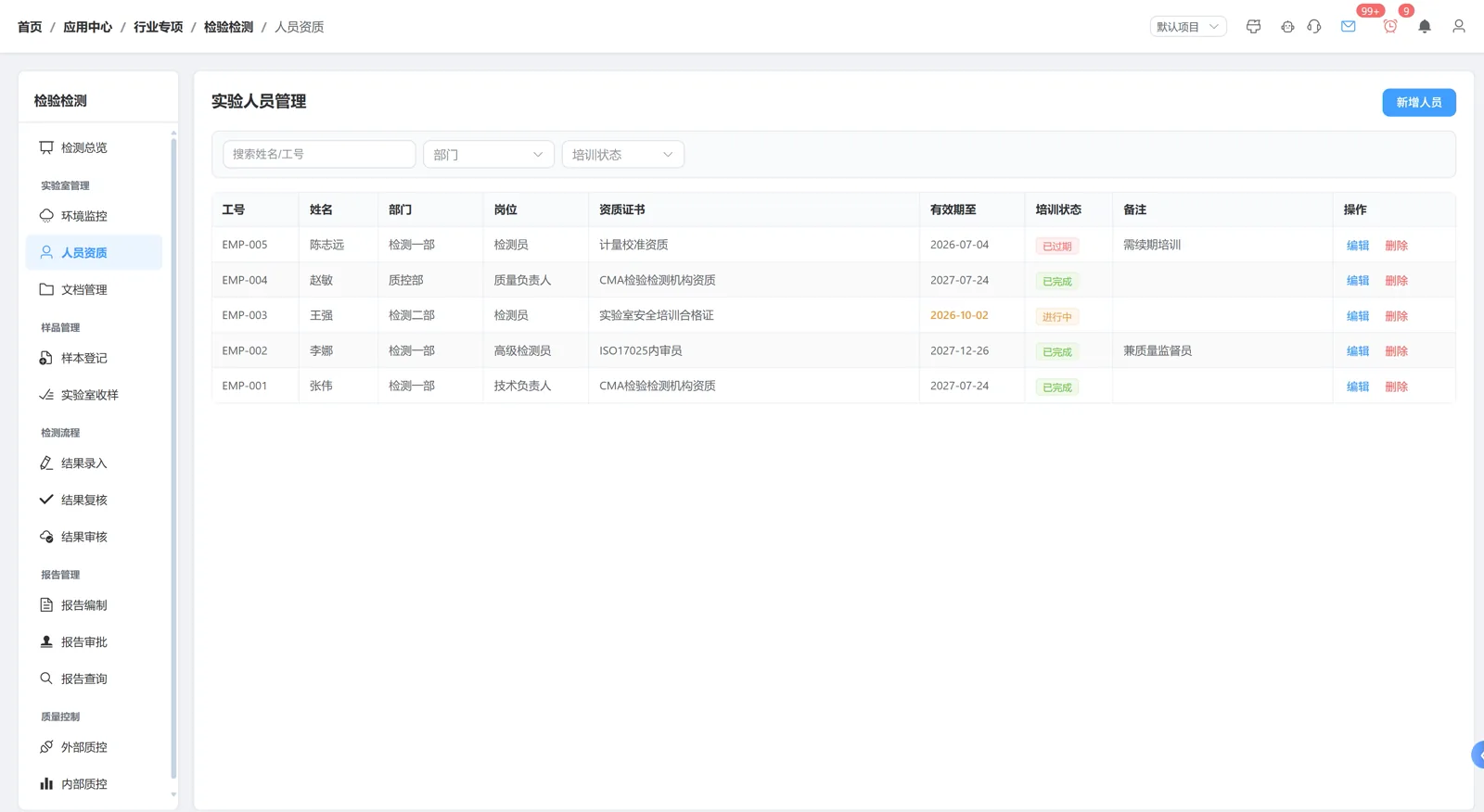Viewport: 1484px width, 812px height.
Task: Delete the EMP-005 陈志远 record
Action: [1397, 246]
